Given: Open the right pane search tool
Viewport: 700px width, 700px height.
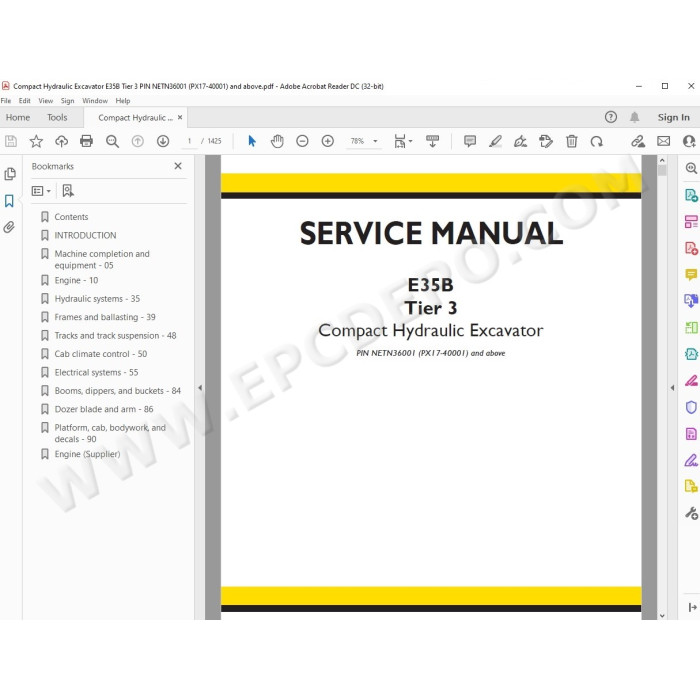Looking at the screenshot, I should tap(691, 168).
